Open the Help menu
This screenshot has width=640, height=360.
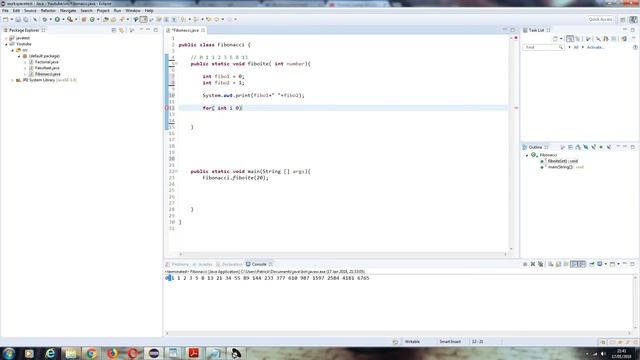click(149, 11)
